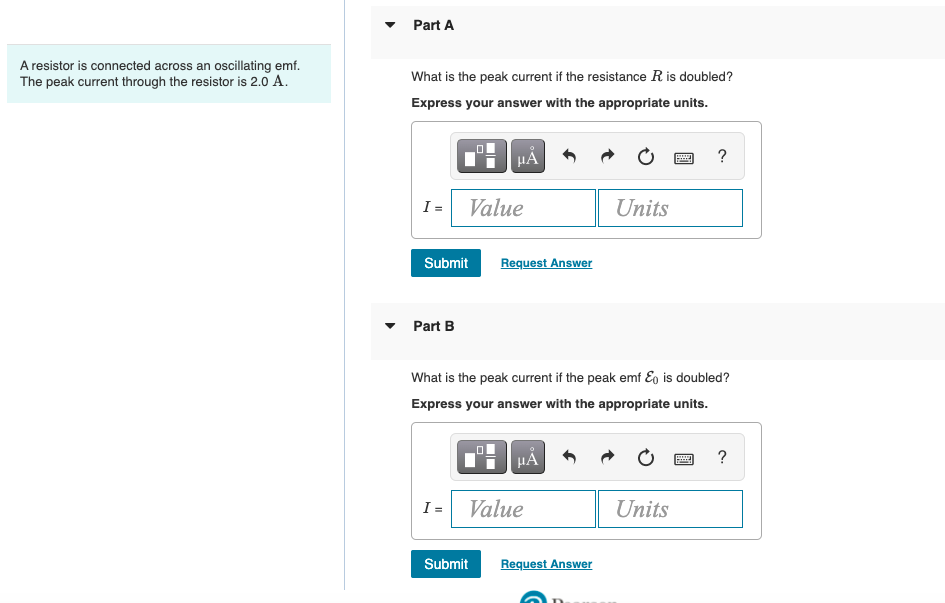The width and height of the screenshot is (945, 603).
Task: Click redo arrow in Part A toolbar
Action: [608, 157]
